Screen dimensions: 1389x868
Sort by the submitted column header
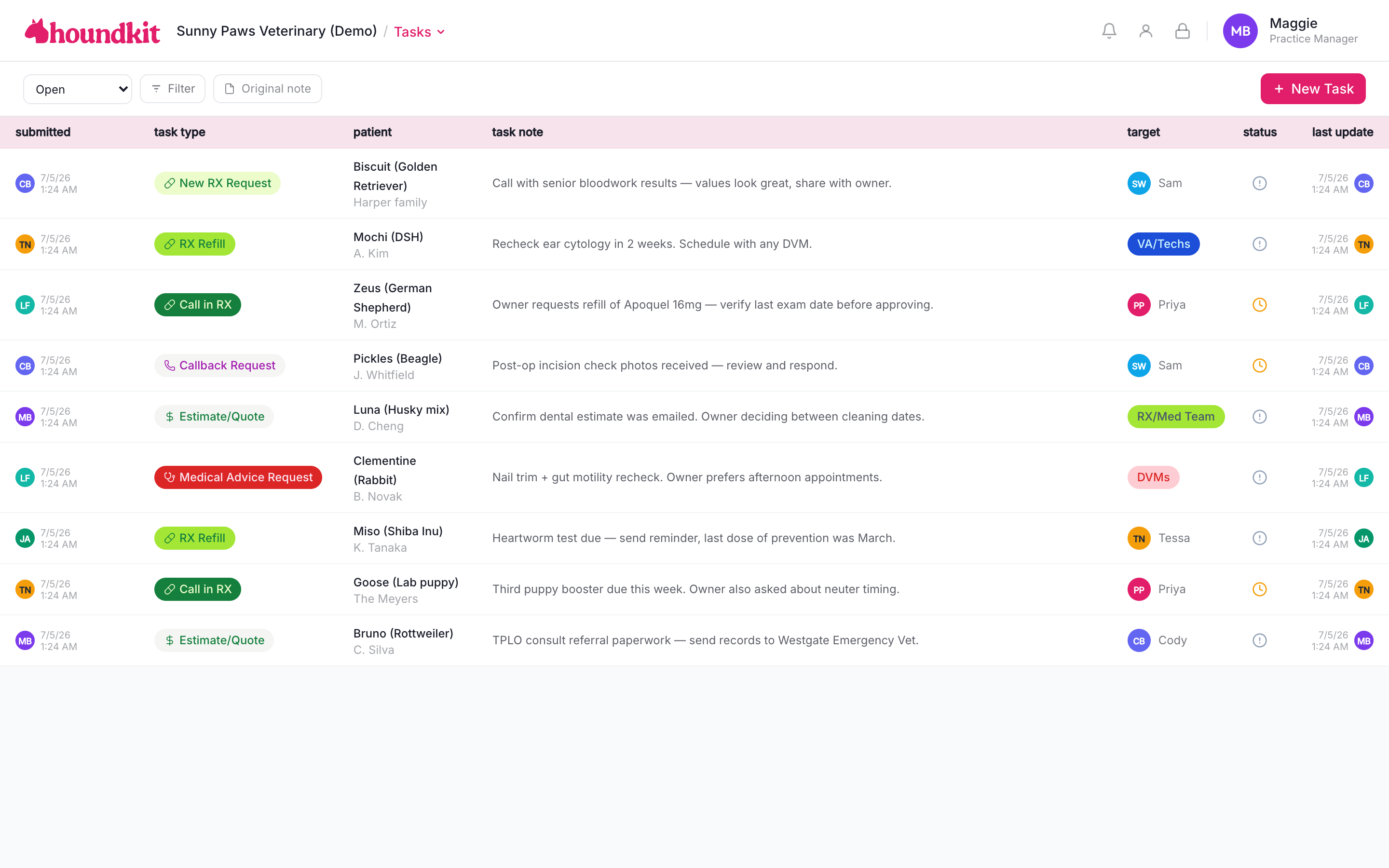[x=43, y=132]
